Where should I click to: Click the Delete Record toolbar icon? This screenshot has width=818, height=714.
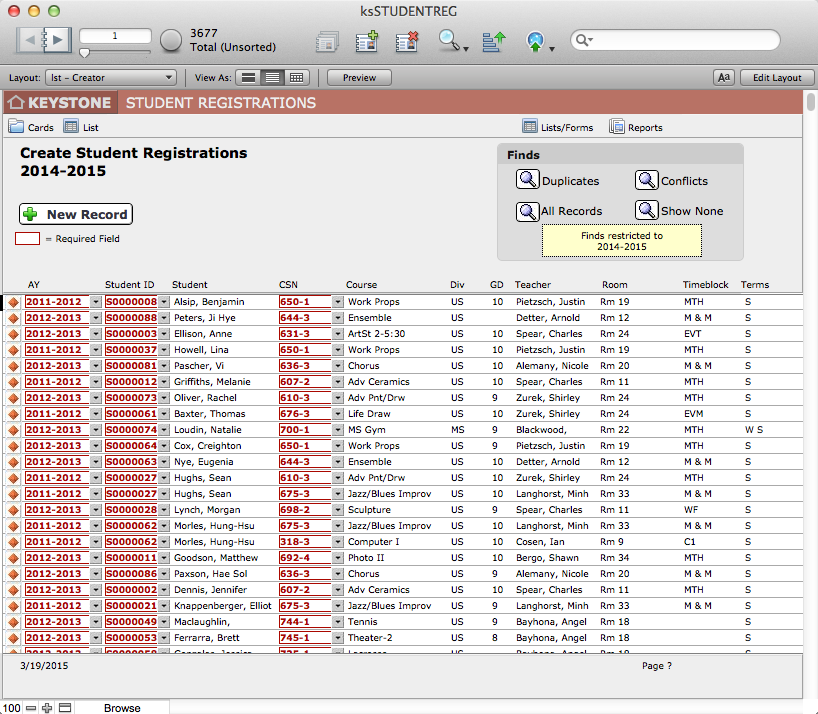(x=406, y=41)
